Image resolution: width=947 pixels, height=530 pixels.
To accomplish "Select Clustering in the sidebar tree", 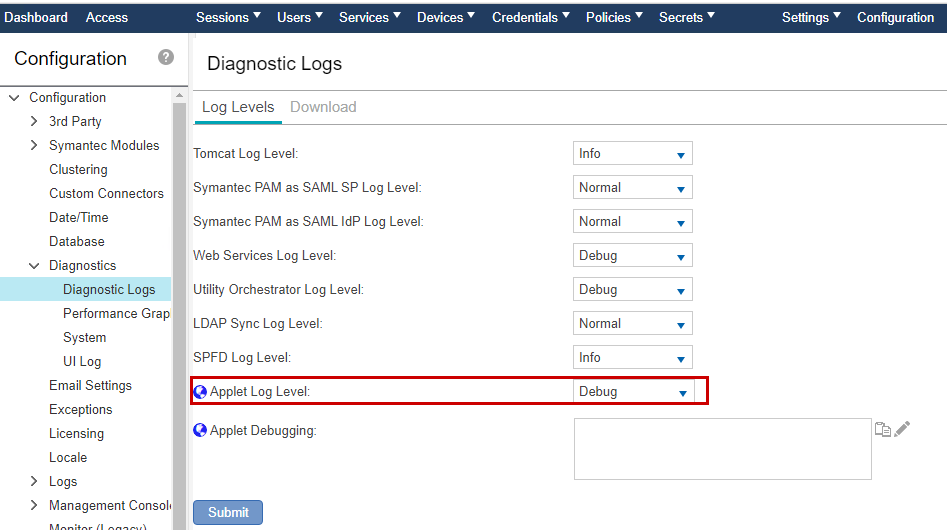I will [79, 170].
